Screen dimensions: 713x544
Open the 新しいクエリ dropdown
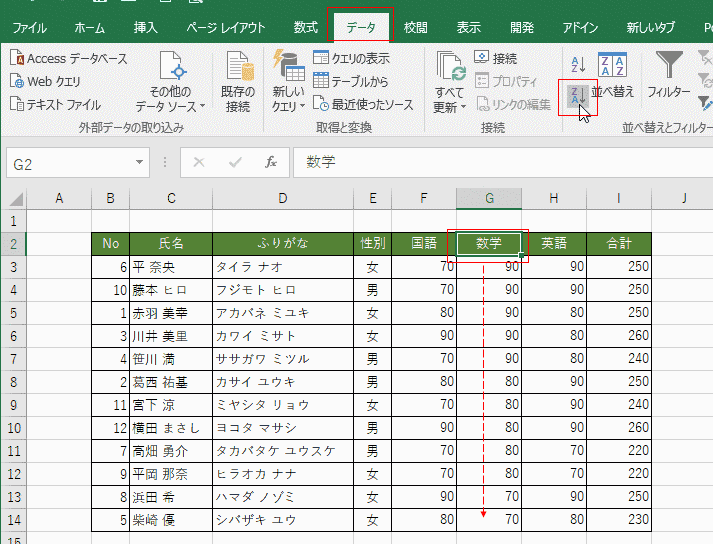pyautogui.click(x=289, y=82)
